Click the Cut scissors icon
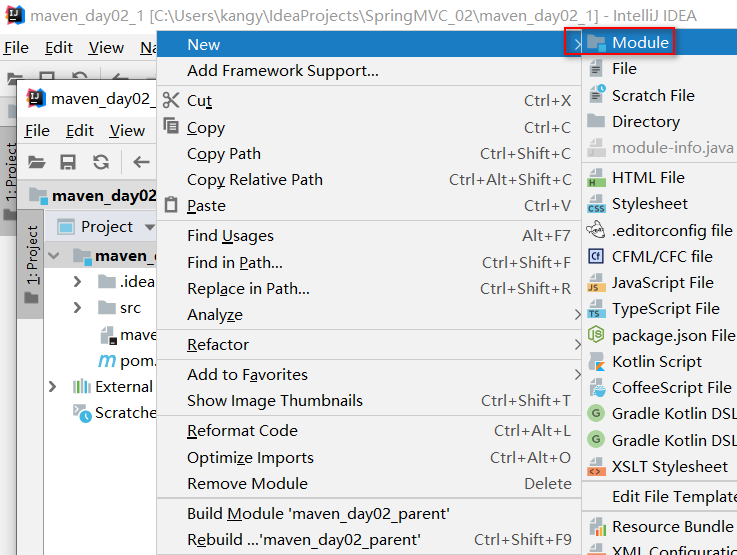This screenshot has width=737, height=555. pyautogui.click(x=171, y=100)
